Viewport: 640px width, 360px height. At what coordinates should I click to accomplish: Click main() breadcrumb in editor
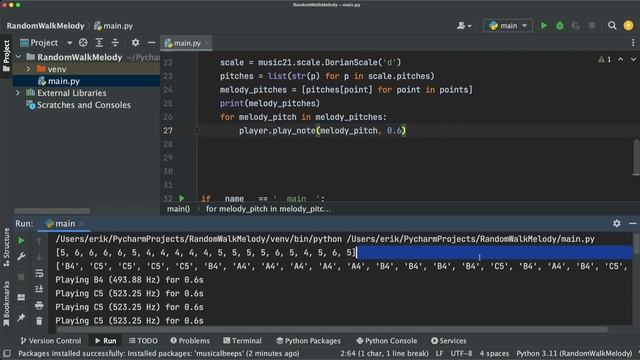[x=178, y=209]
